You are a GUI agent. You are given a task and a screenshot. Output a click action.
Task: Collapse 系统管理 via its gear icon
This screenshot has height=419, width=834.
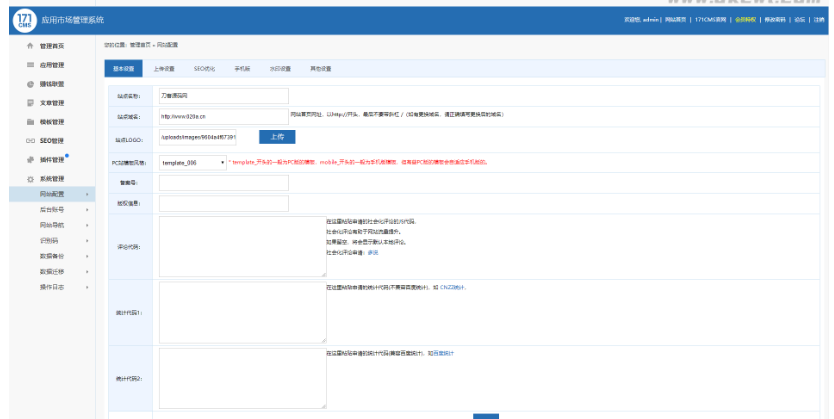coord(30,179)
